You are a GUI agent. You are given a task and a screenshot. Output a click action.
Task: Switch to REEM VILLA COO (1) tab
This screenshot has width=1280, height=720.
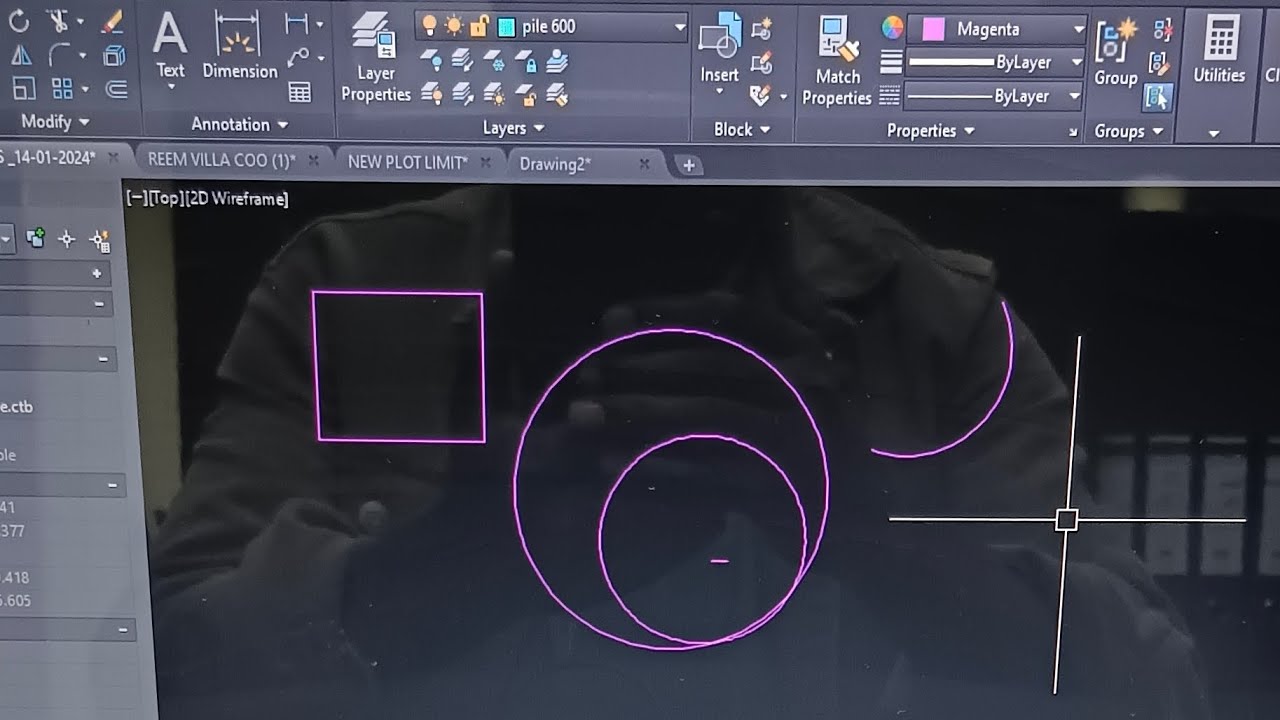[222, 160]
